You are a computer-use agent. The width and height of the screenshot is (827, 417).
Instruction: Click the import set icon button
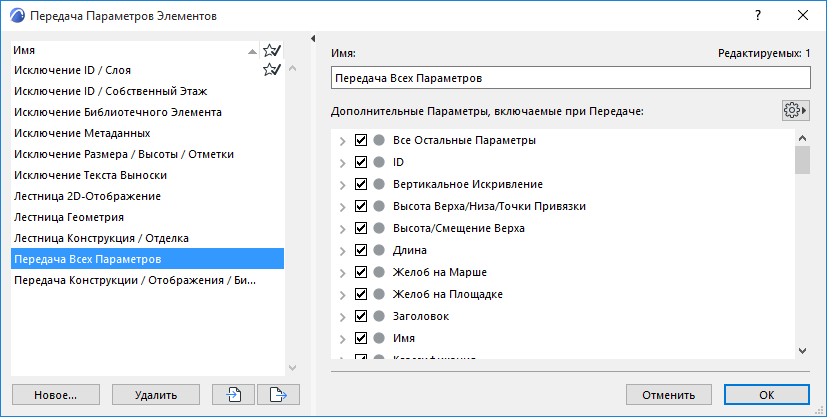[x=235, y=394]
